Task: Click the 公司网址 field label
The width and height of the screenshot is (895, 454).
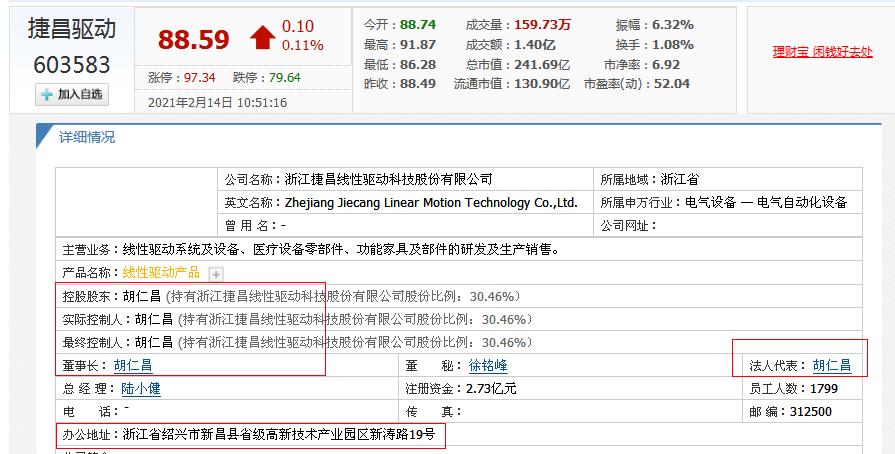Action: click(x=628, y=226)
